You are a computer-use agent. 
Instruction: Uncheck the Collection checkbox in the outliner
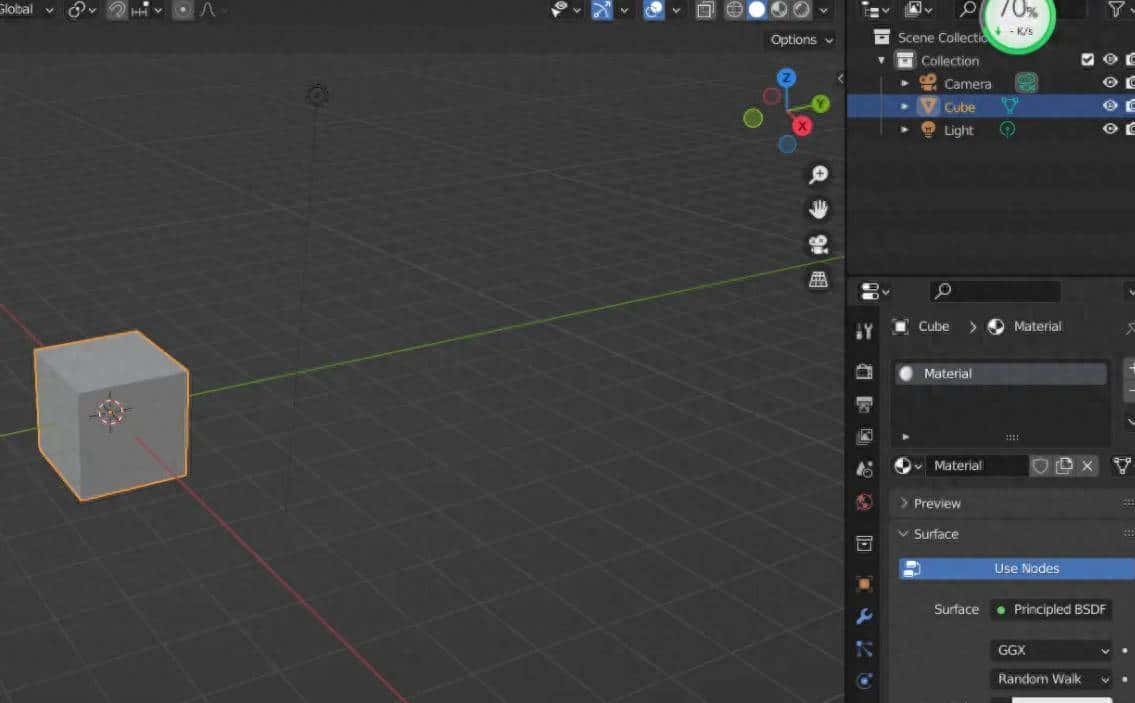(1088, 58)
